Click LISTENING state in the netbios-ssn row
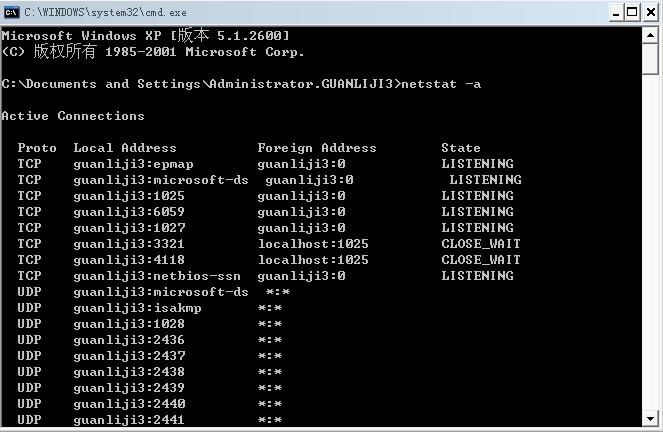Screen dimensions: 663x432 [x=477, y=276]
